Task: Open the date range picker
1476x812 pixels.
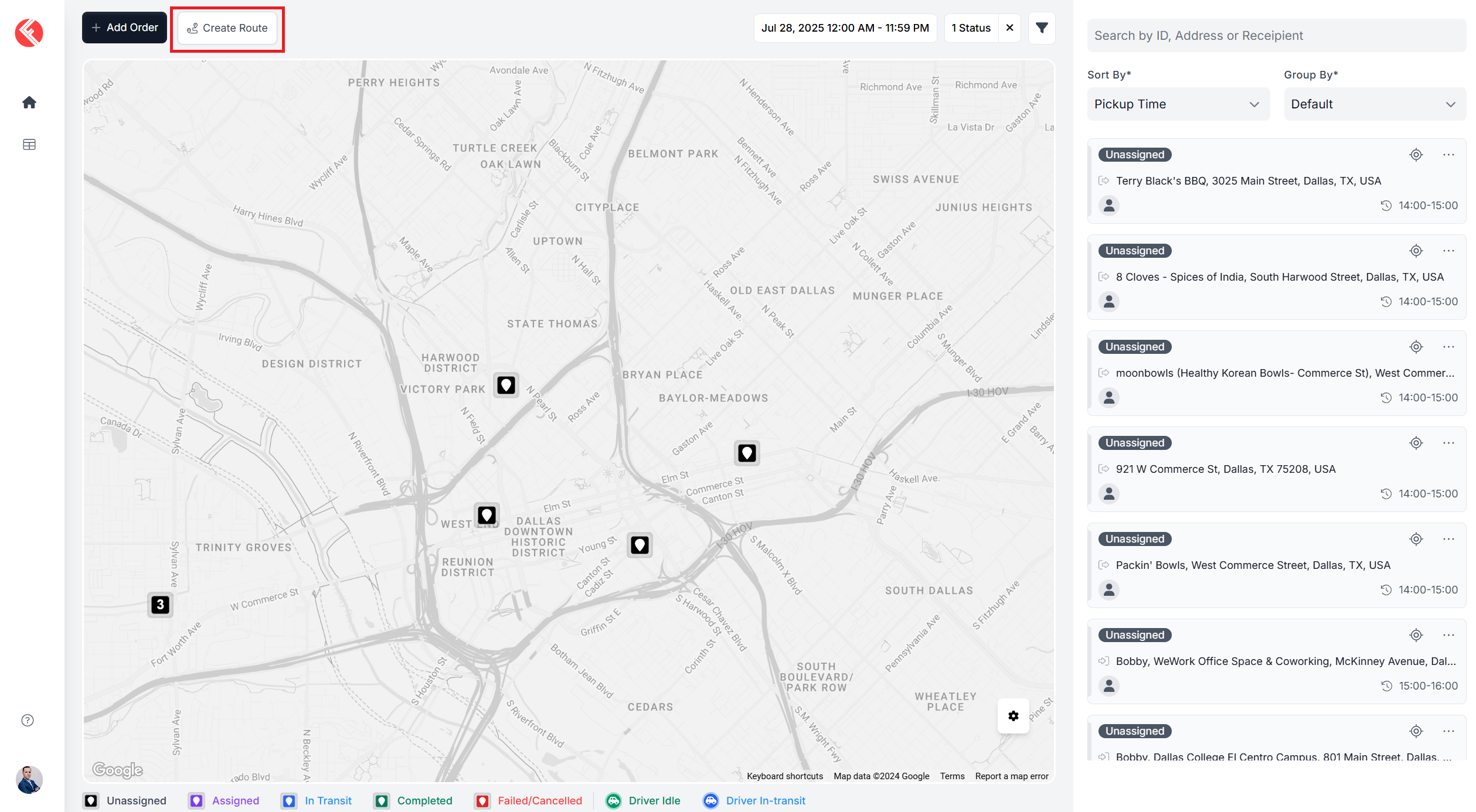Action: click(x=845, y=28)
